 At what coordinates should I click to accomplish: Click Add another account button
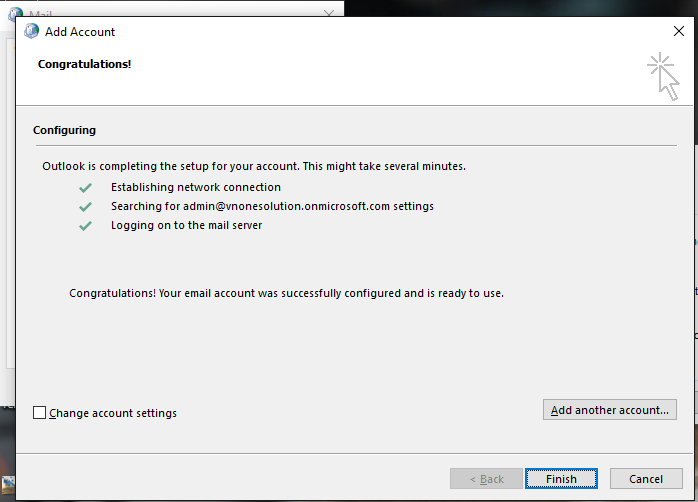[609, 410]
